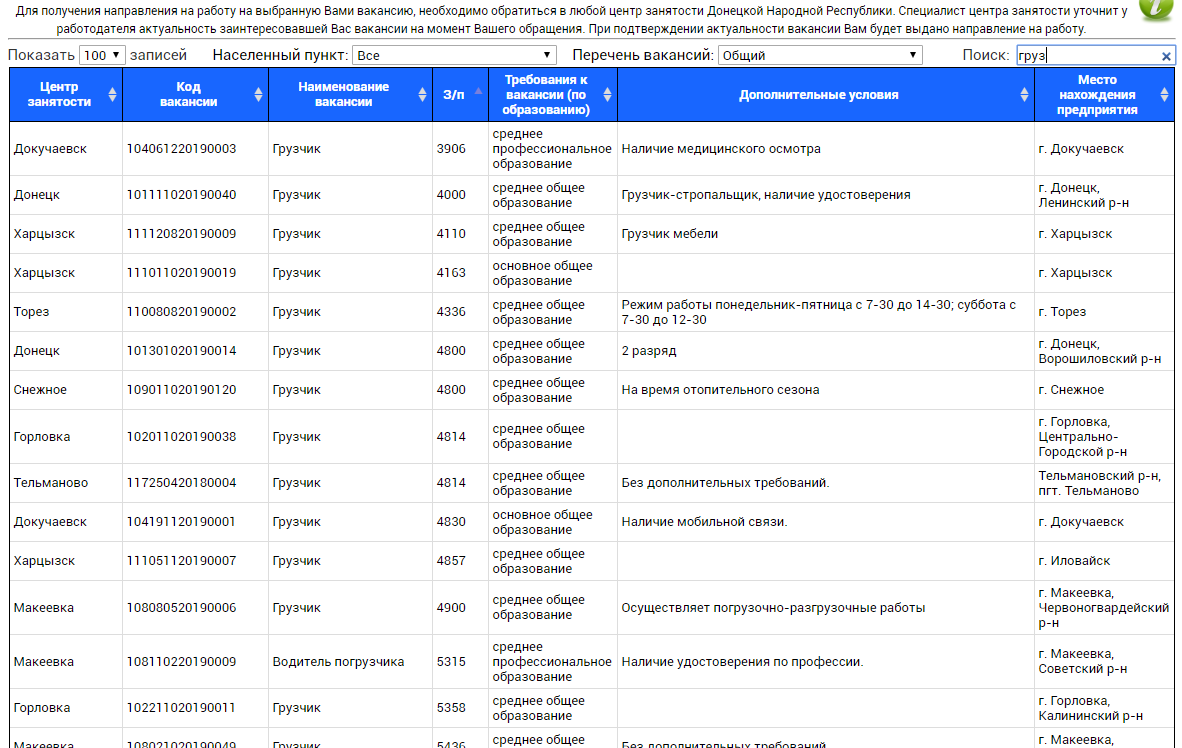Image resolution: width=1182 pixels, height=748 pixels.
Task: Click the Режим работы понедельник-пятница text
Action: point(819,312)
